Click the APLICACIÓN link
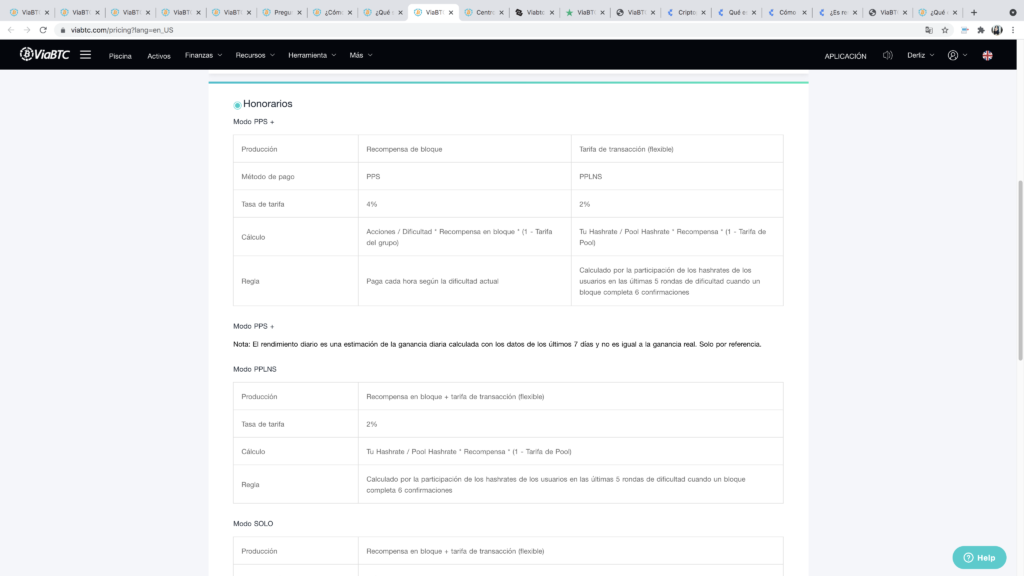This screenshot has width=1024, height=576. [845, 56]
